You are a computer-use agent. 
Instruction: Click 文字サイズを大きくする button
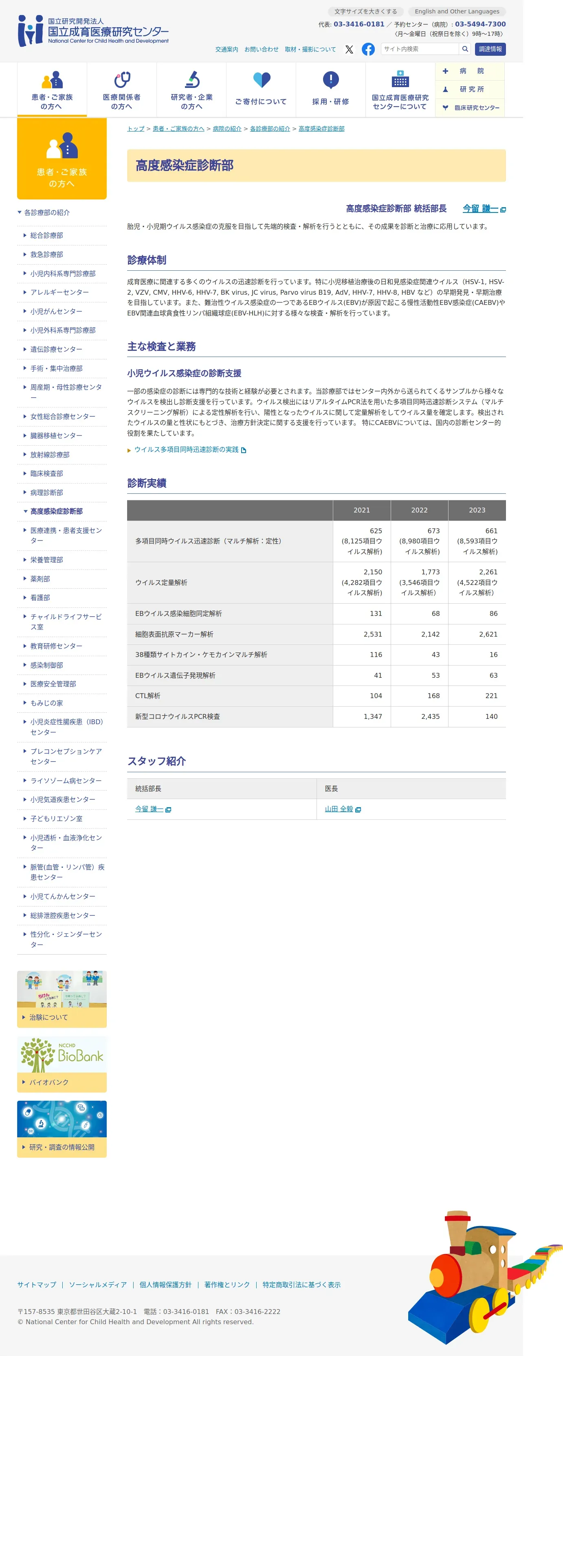click(x=365, y=11)
